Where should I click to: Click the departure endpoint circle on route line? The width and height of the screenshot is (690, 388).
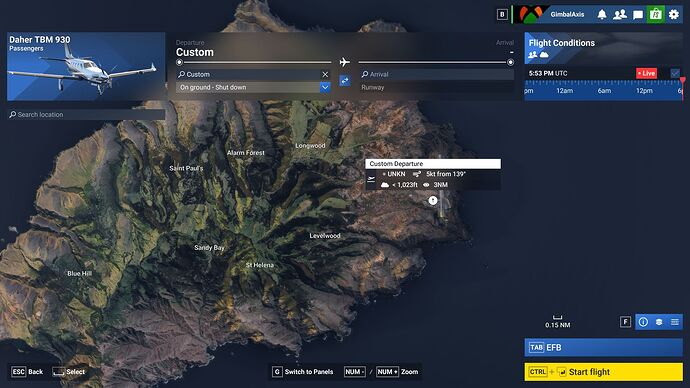(179, 62)
